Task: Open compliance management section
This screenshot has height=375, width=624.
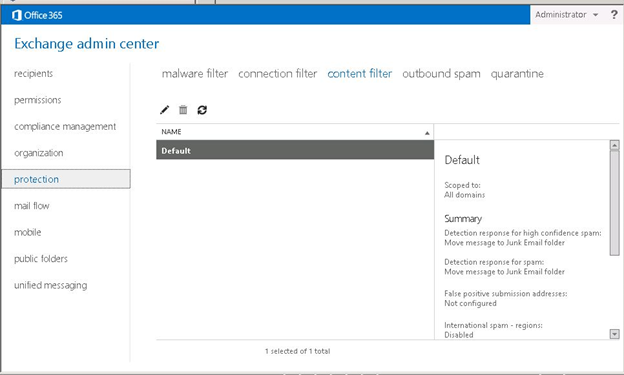Action: pyautogui.click(x=65, y=126)
